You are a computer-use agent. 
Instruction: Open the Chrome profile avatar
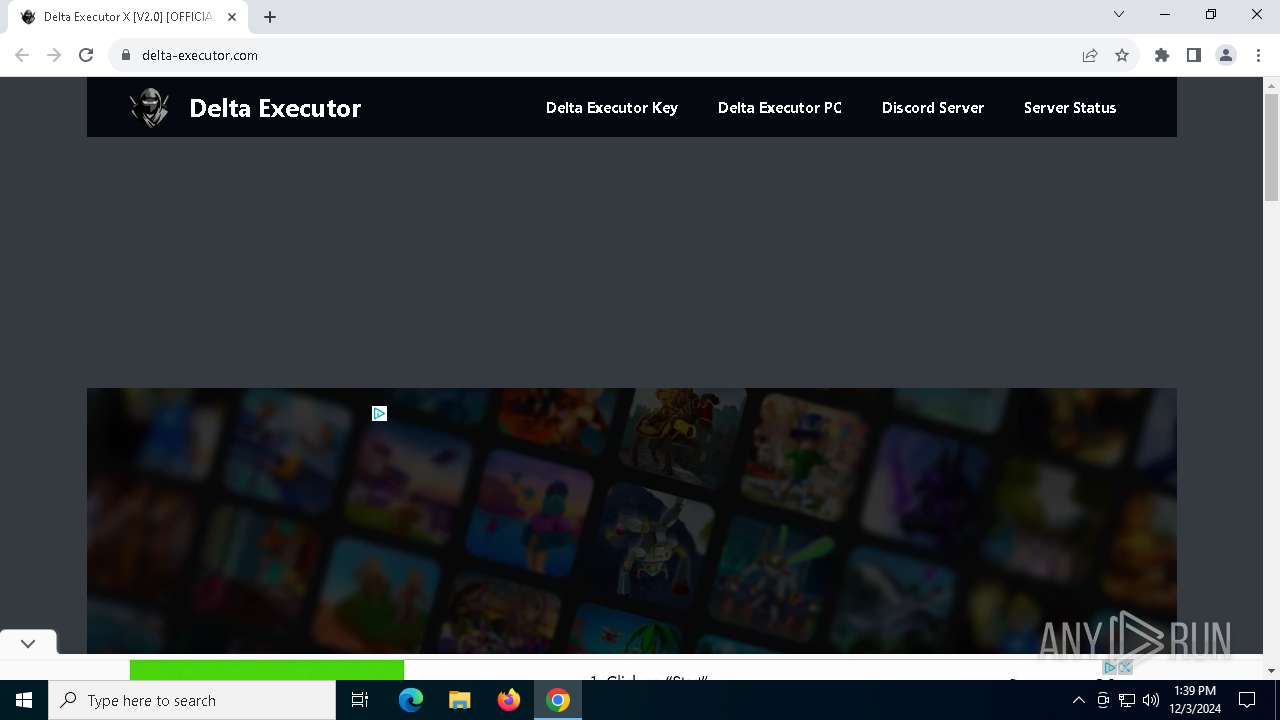pos(1226,55)
